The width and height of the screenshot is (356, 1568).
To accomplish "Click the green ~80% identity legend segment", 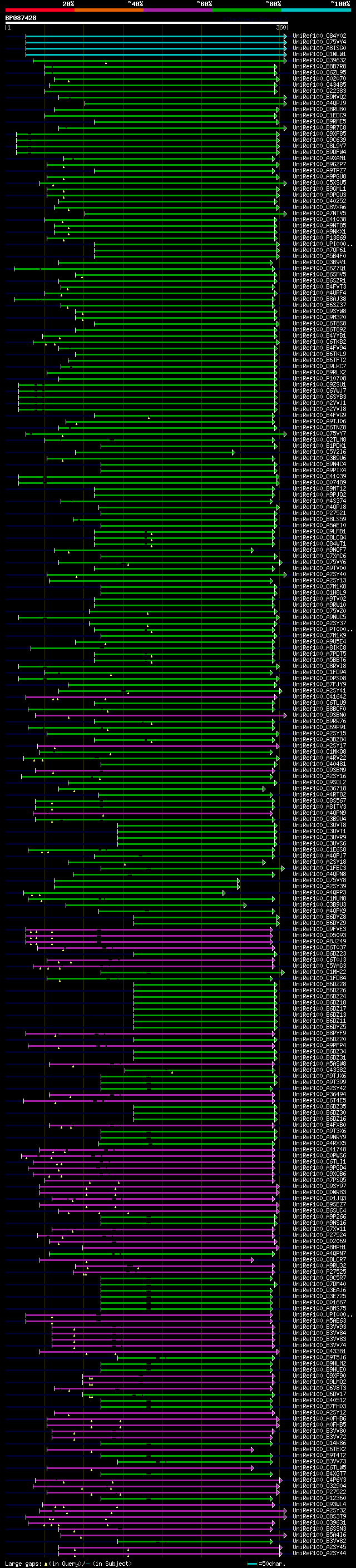I will [247, 10].
